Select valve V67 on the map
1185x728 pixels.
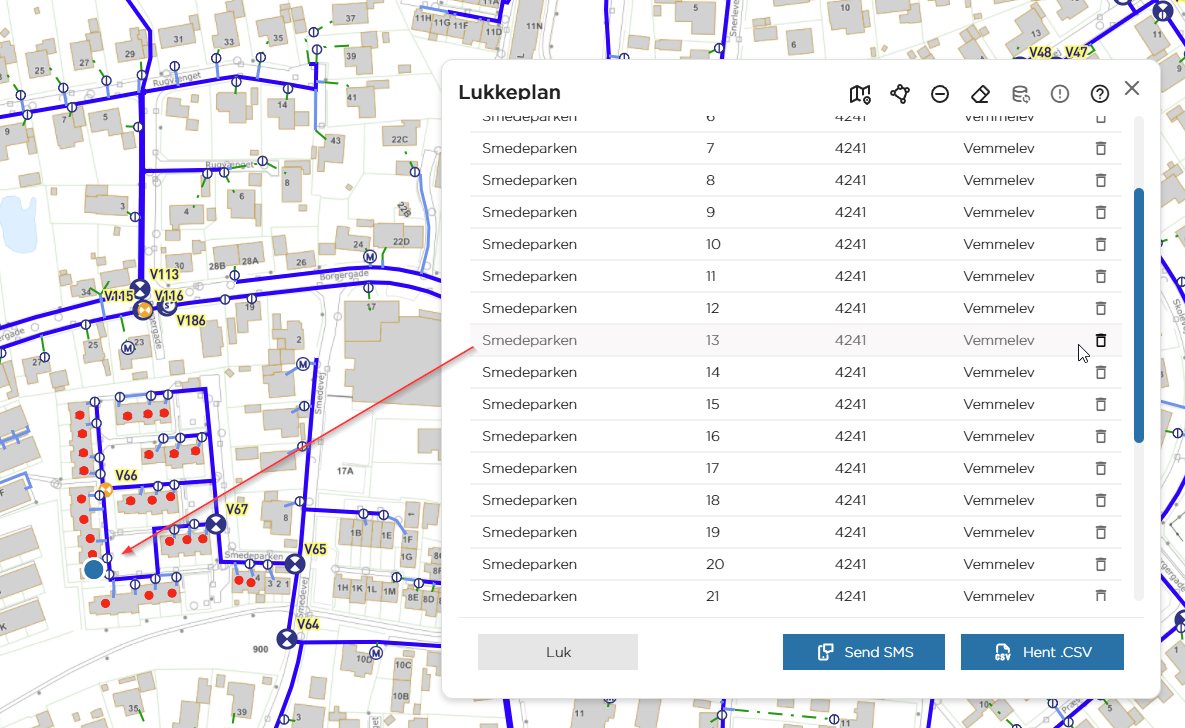(216, 523)
